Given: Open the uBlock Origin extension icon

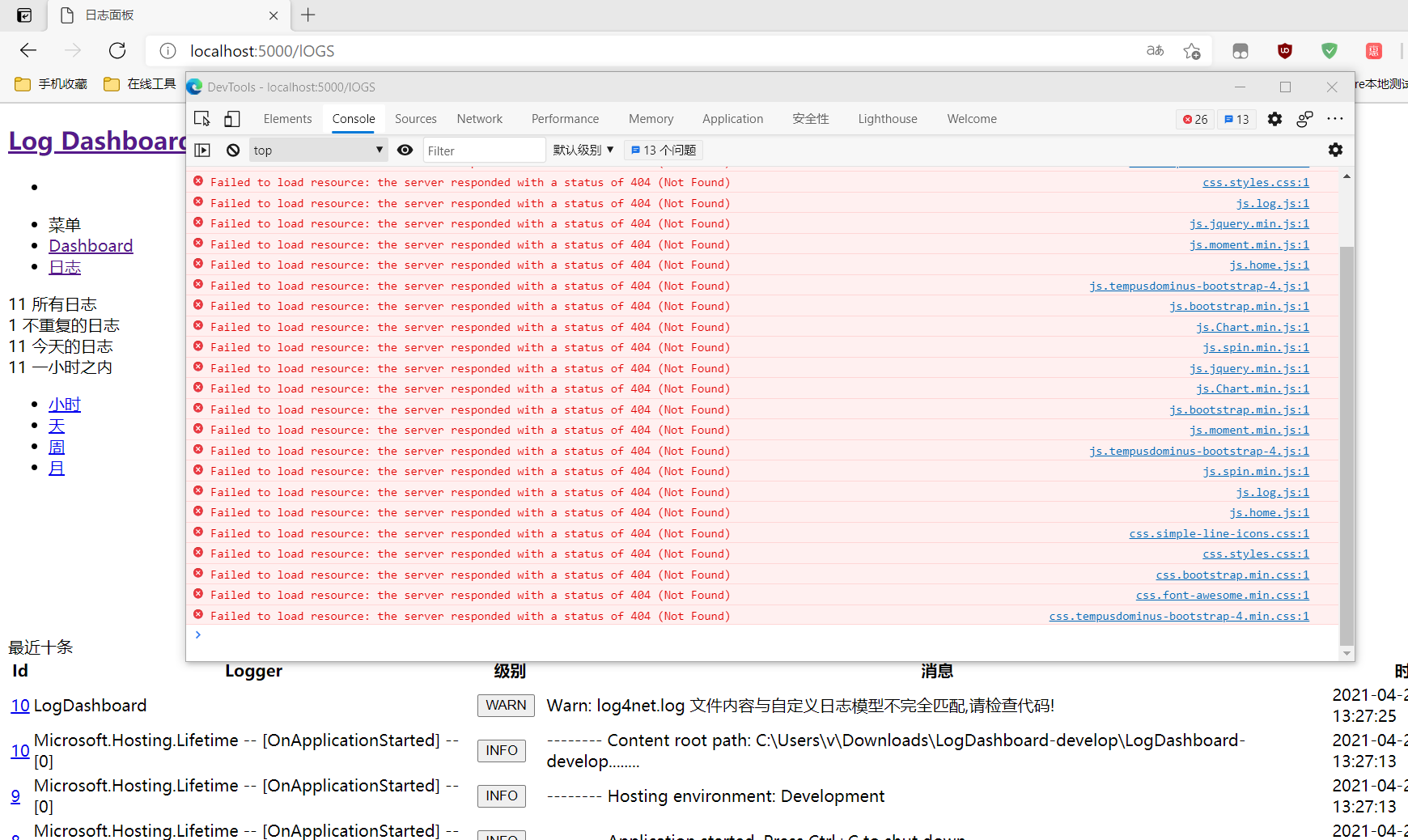Looking at the screenshot, I should 1285,50.
